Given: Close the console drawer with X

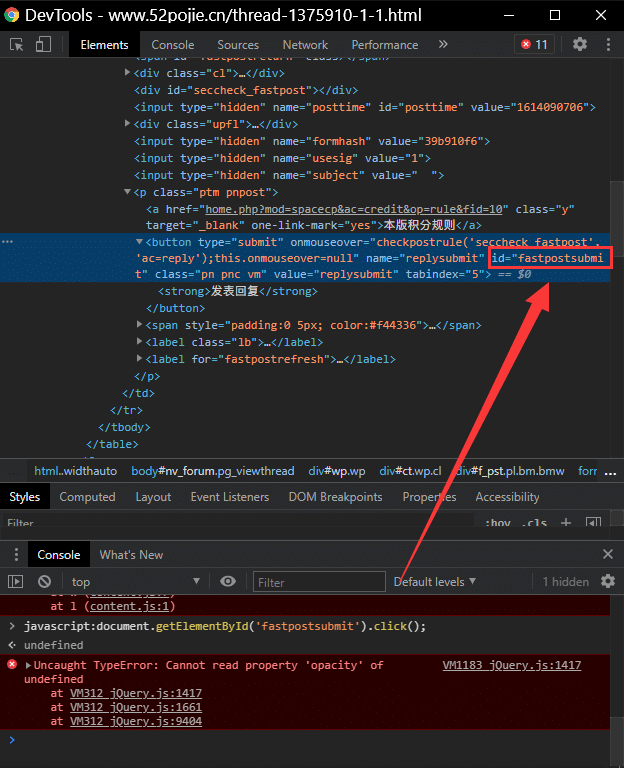Looking at the screenshot, I should (607, 554).
